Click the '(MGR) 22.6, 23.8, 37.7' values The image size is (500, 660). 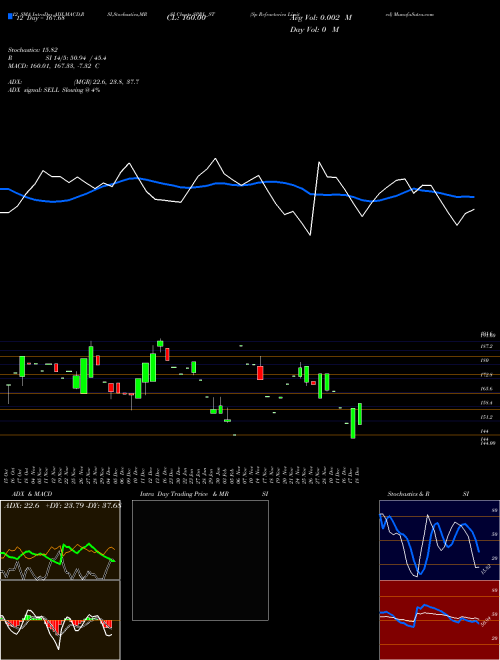[106, 82]
